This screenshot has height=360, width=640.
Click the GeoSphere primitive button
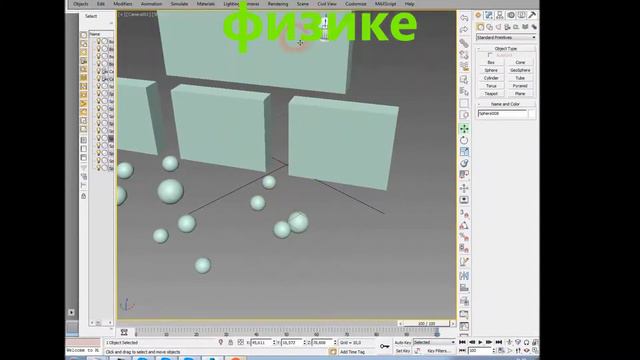520,70
